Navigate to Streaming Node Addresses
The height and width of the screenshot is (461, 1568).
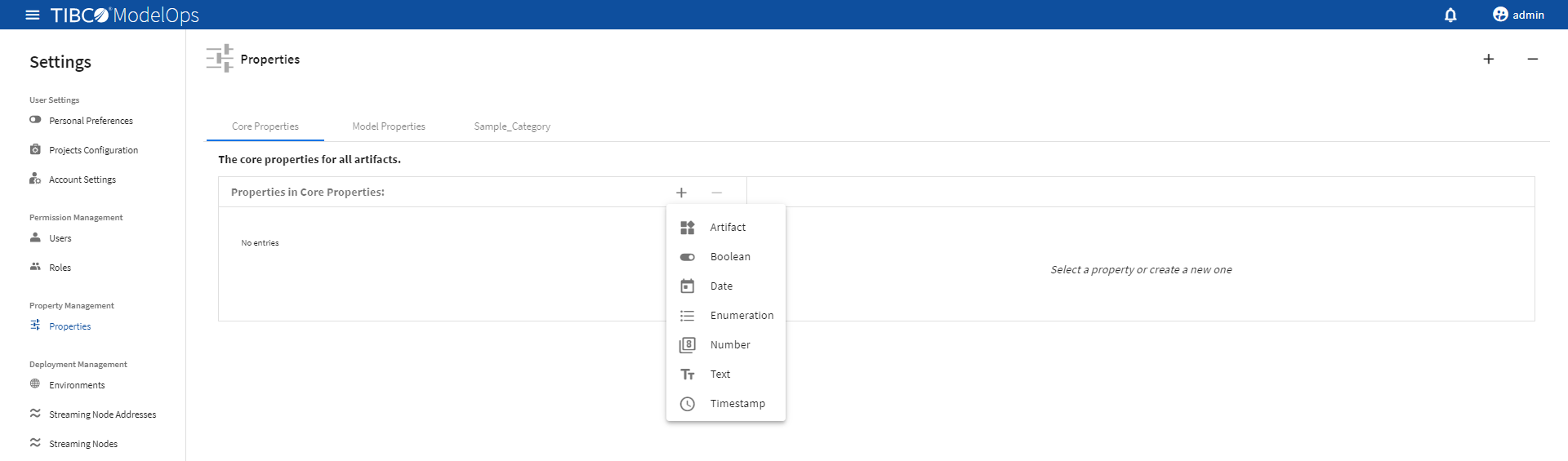click(102, 414)
